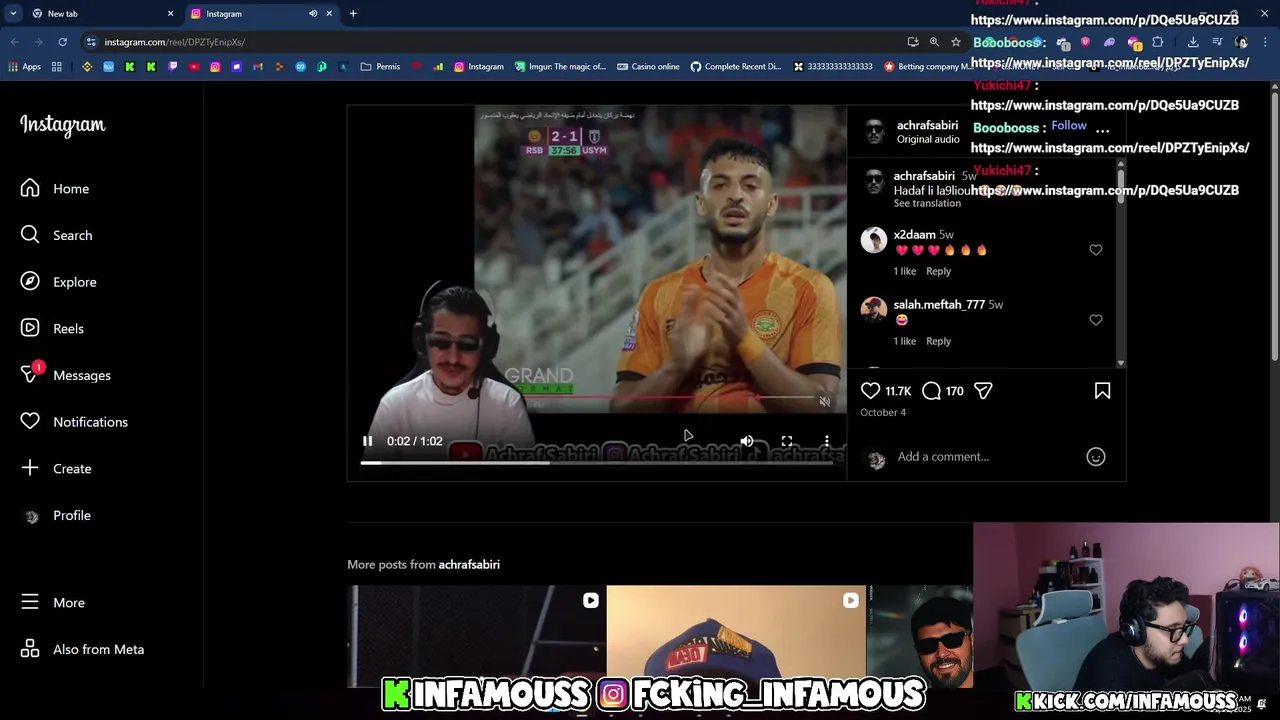
Task: Click achrafsabiri in More posts heading
Action: pyautogui.click(x=469, y=565)
